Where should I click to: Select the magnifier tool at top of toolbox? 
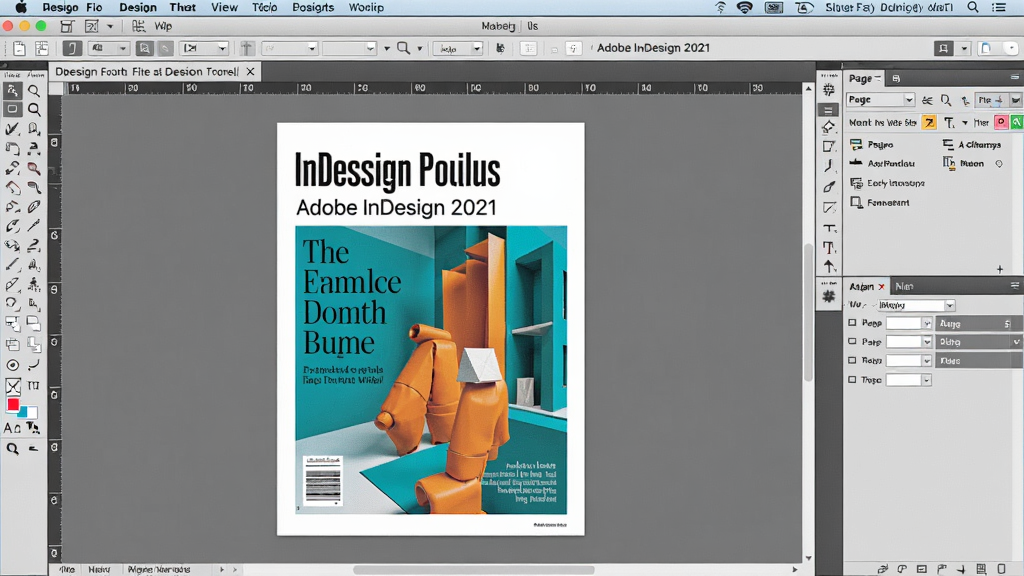click(33, 91)
